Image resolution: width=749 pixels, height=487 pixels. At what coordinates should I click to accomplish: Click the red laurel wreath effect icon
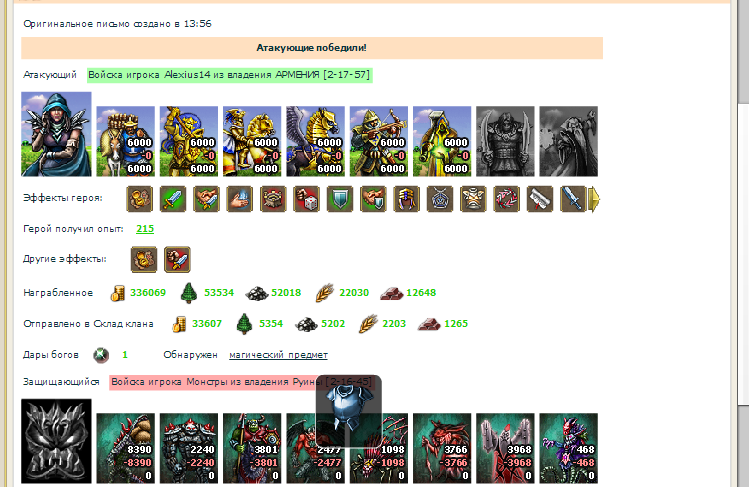click(507, 199)
